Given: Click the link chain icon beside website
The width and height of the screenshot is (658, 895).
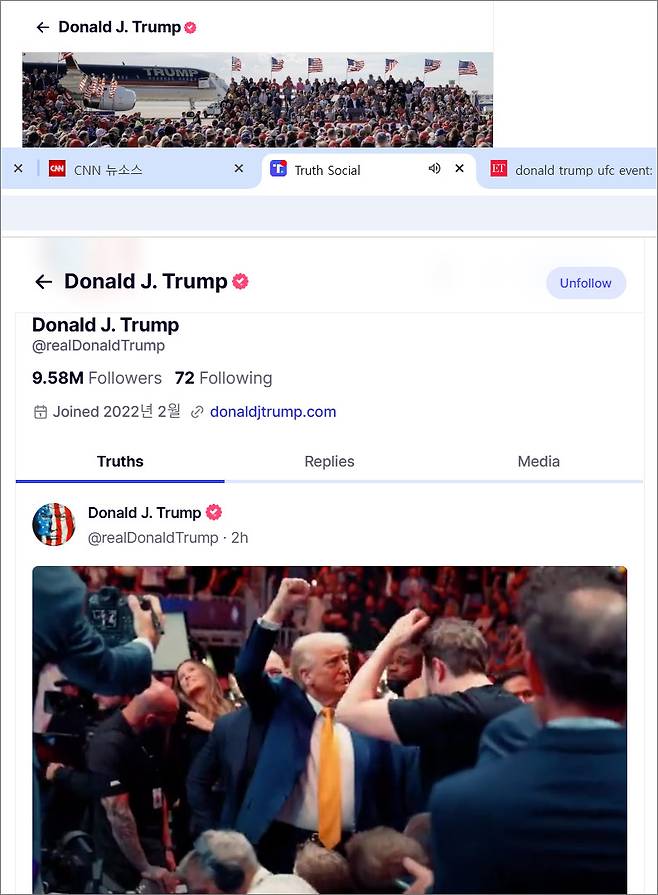Looking at the screenshot, I should 197,412.
